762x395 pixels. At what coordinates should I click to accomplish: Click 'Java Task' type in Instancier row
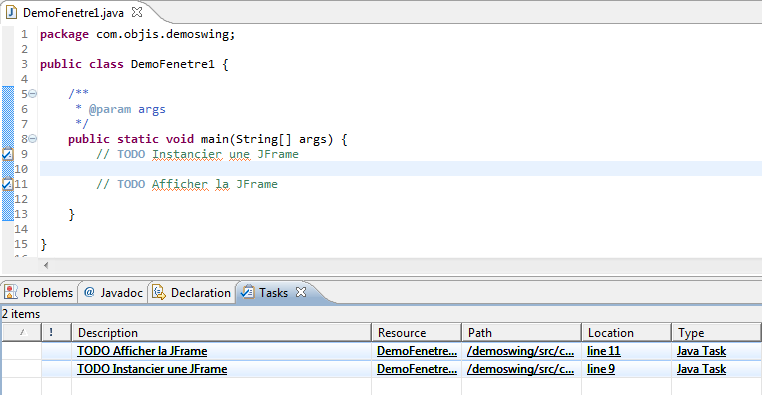point(701,369)
